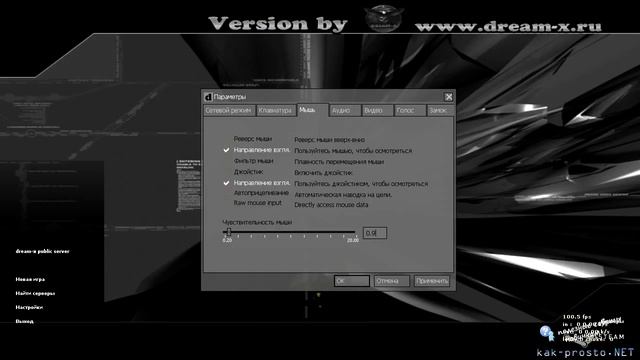Select the Мышь tab
The height and width of the screenshot is (360, 640).
click(313, 110)
